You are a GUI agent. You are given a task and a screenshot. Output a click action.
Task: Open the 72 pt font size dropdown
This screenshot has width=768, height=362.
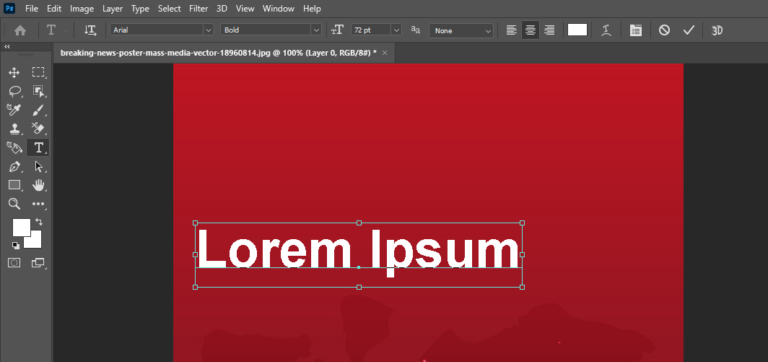pos(397,30)
